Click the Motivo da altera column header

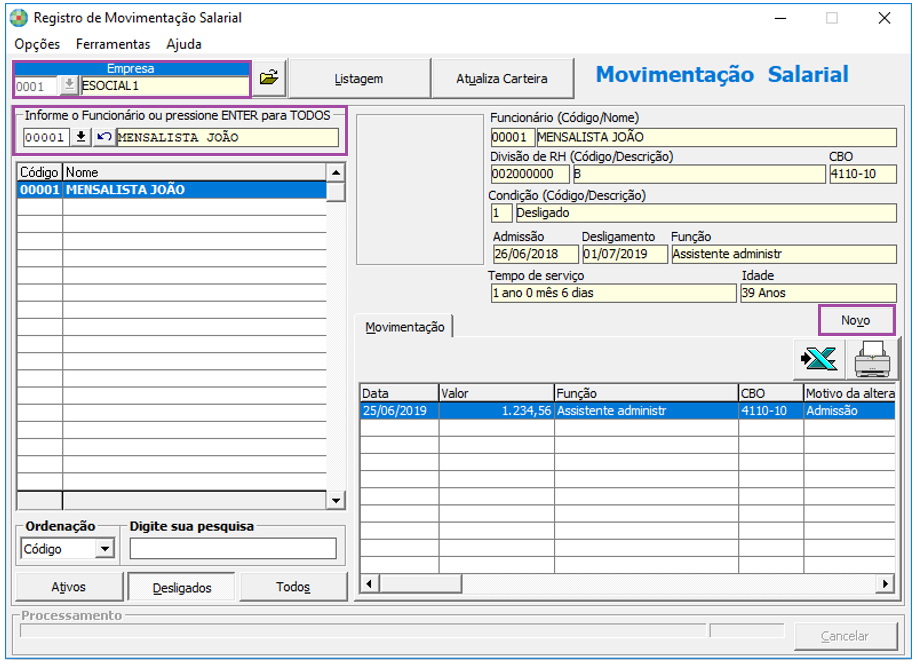tap(850, 393)
